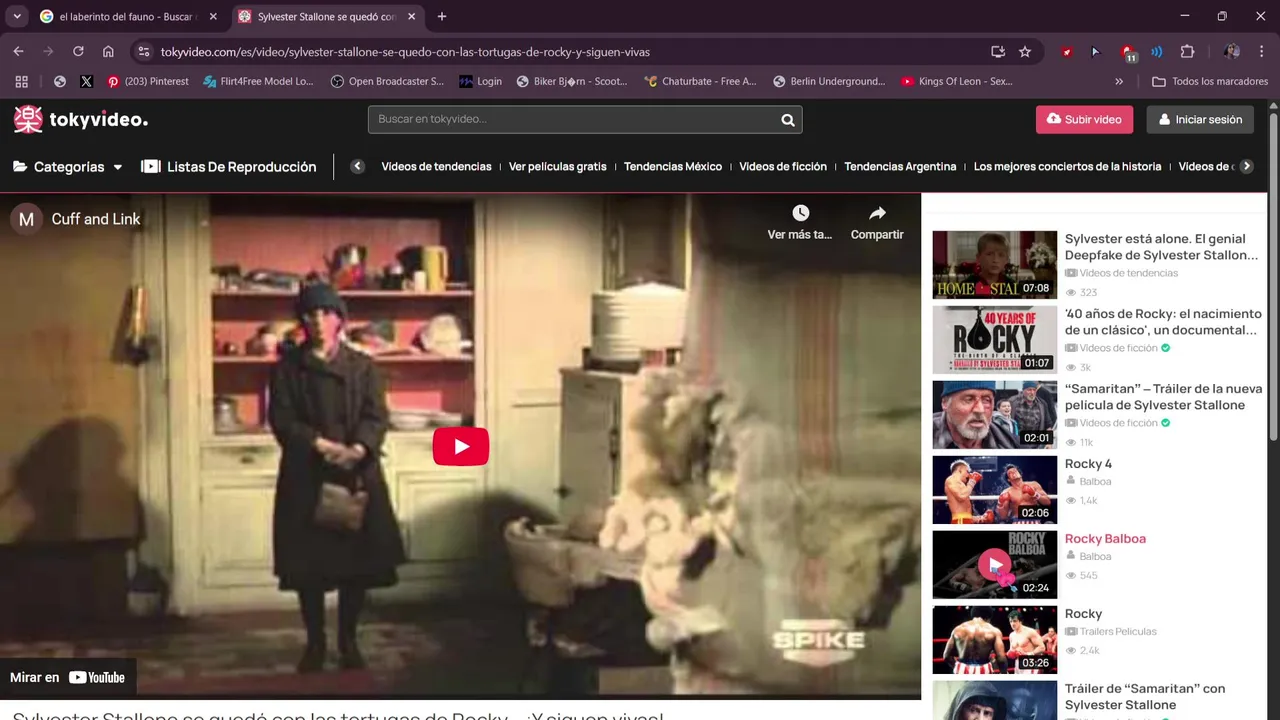The height and width of the screenshot is (720, 1280).
Task: Click the search magnifier icon
Action: [x=788, y=120]
